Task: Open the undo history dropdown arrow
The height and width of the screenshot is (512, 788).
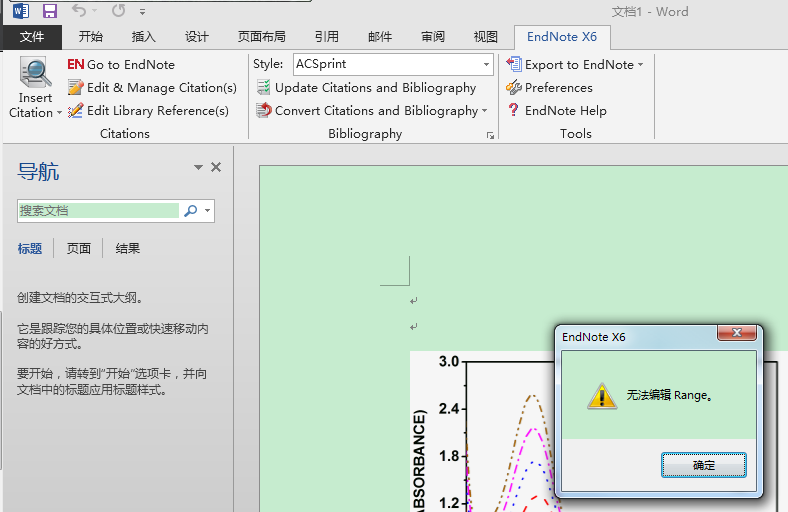Action: click(95, 11)
